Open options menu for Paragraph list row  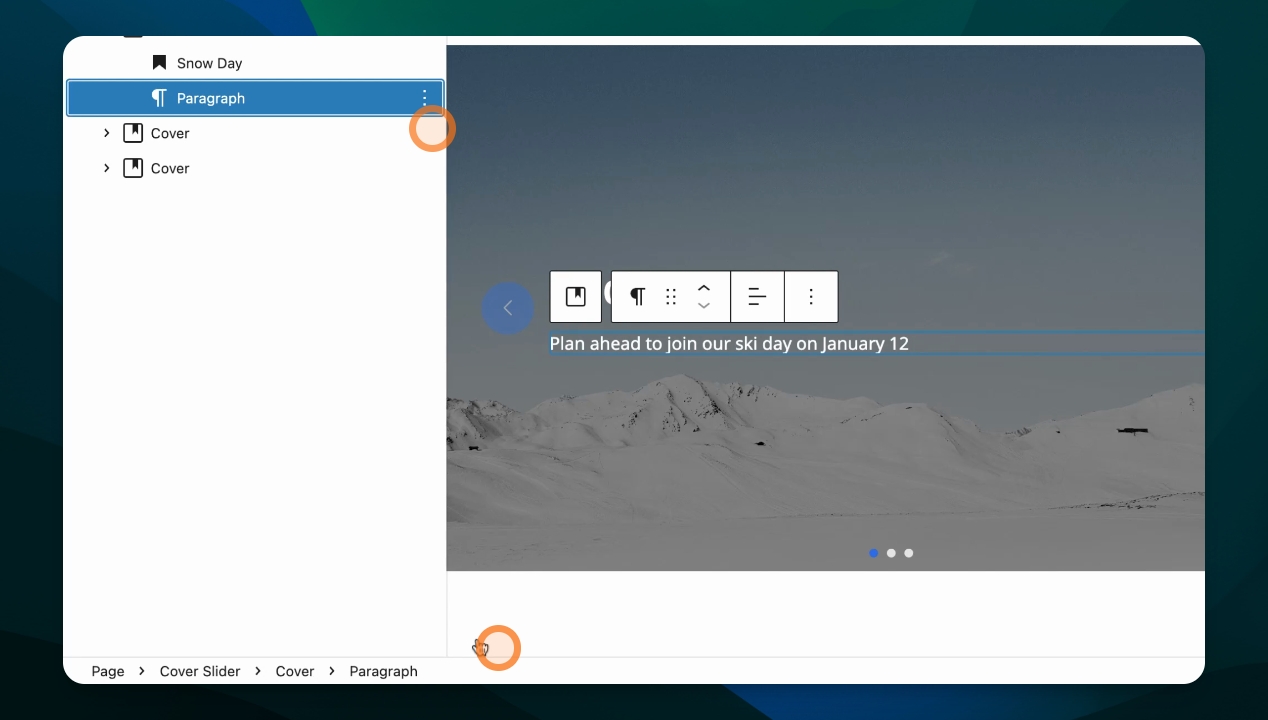click(x=424, y=98)
